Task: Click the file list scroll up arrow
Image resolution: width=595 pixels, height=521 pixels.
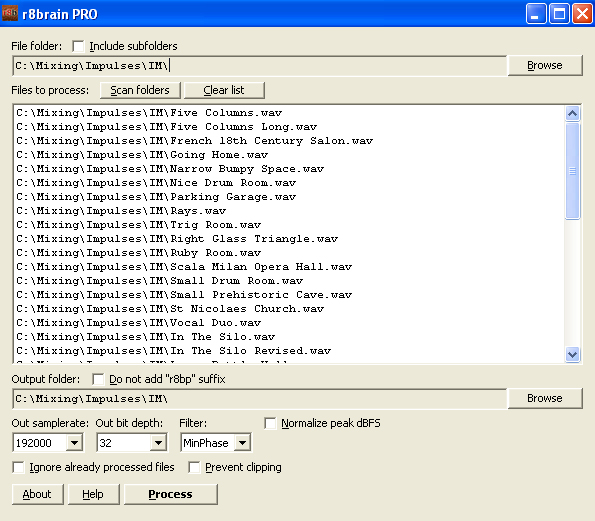Action: point(572,113)
